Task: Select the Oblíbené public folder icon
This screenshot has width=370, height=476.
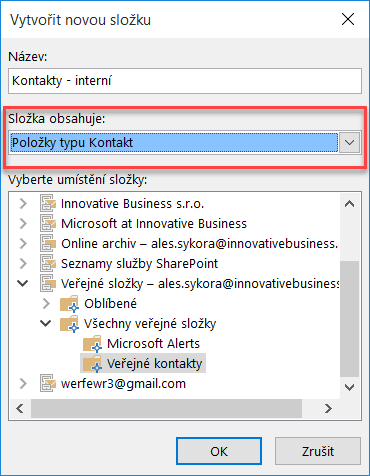Action: click(70, 304)
